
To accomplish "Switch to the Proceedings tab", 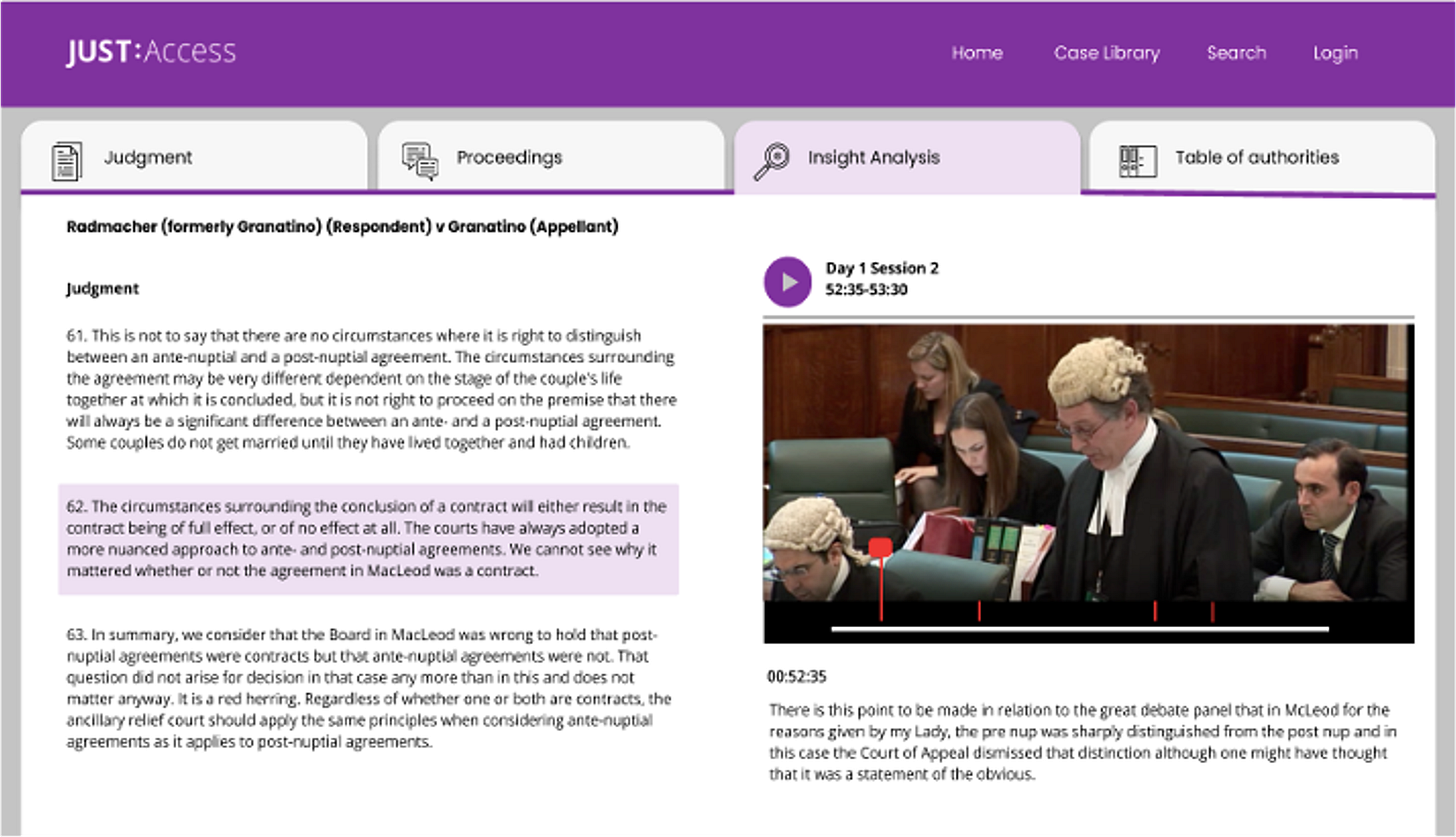I will pos(551,157).
